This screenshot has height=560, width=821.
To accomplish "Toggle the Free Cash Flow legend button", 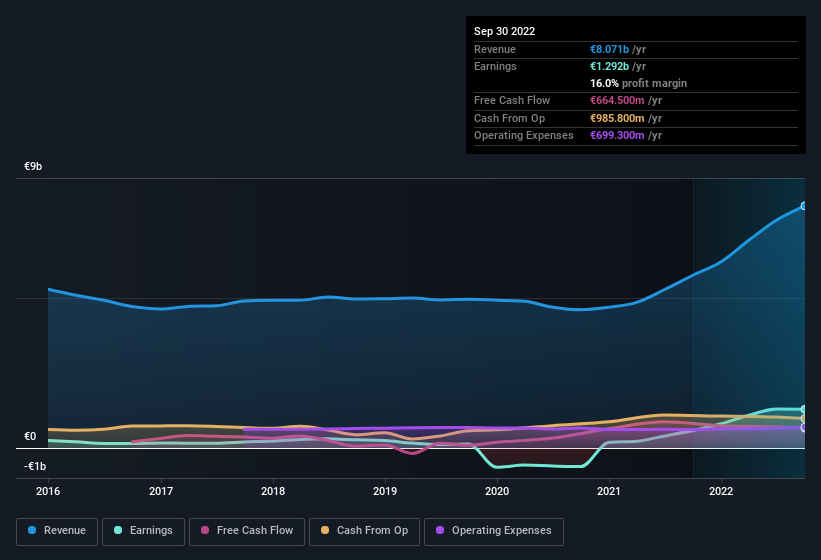I will tap(247, 531).
